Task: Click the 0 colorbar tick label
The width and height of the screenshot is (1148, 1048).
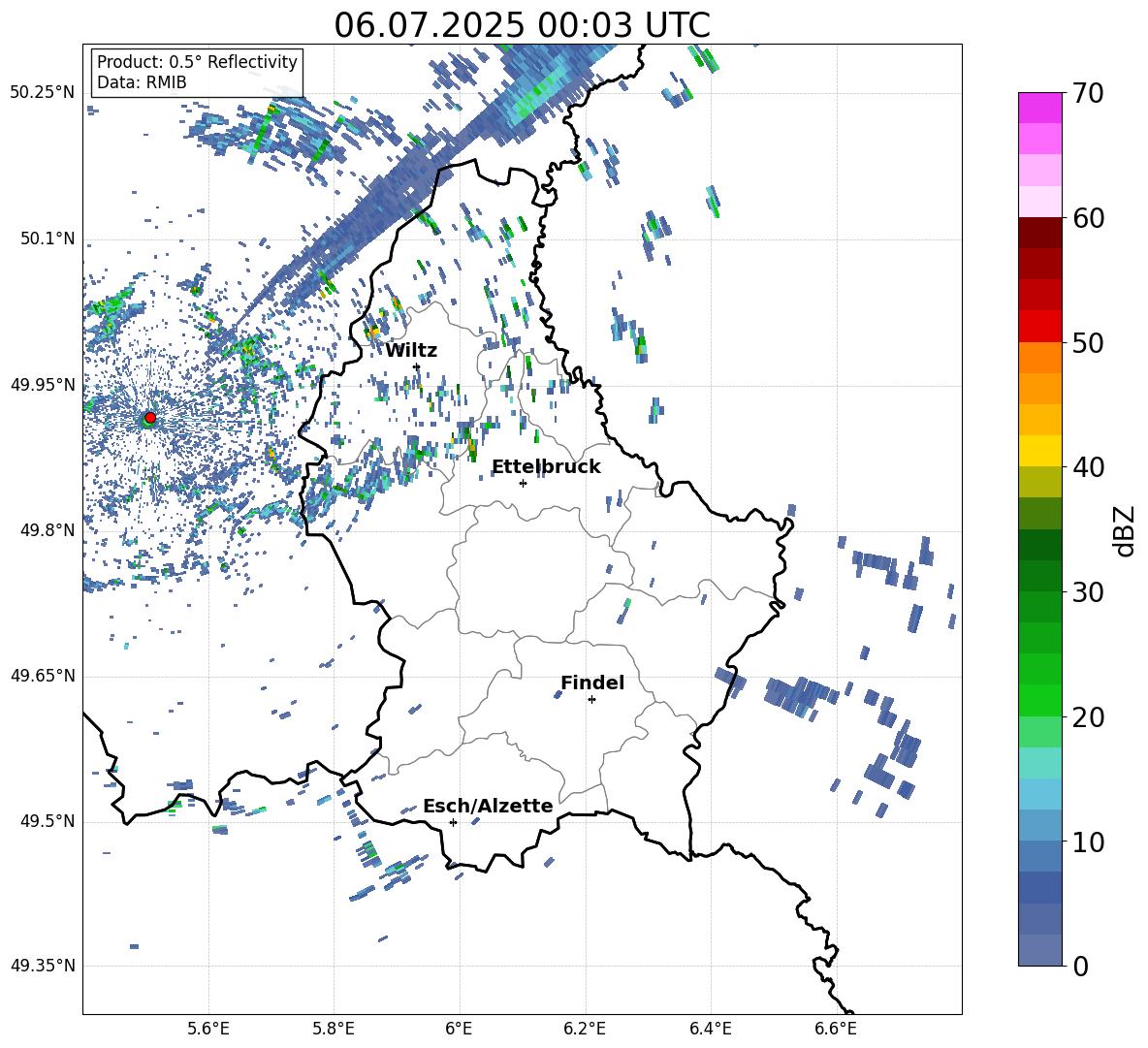Action: [x=1080, y=966]
